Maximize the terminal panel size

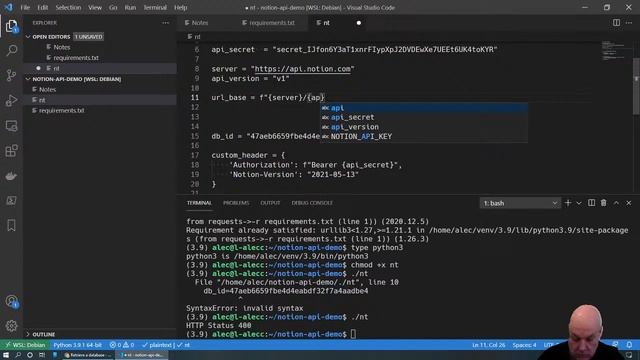[x=616, y=203]
